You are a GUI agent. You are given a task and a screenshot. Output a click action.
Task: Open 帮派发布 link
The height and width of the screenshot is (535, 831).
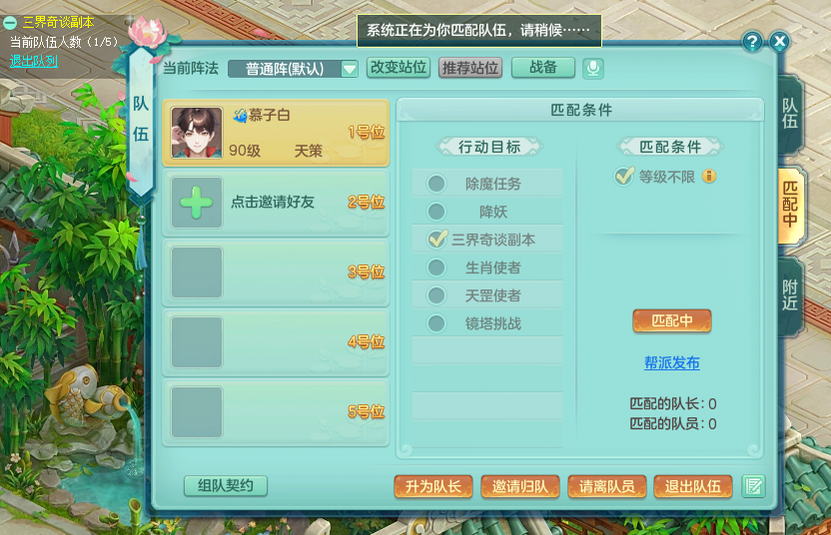pyautogui.click(x=671, y=363)
